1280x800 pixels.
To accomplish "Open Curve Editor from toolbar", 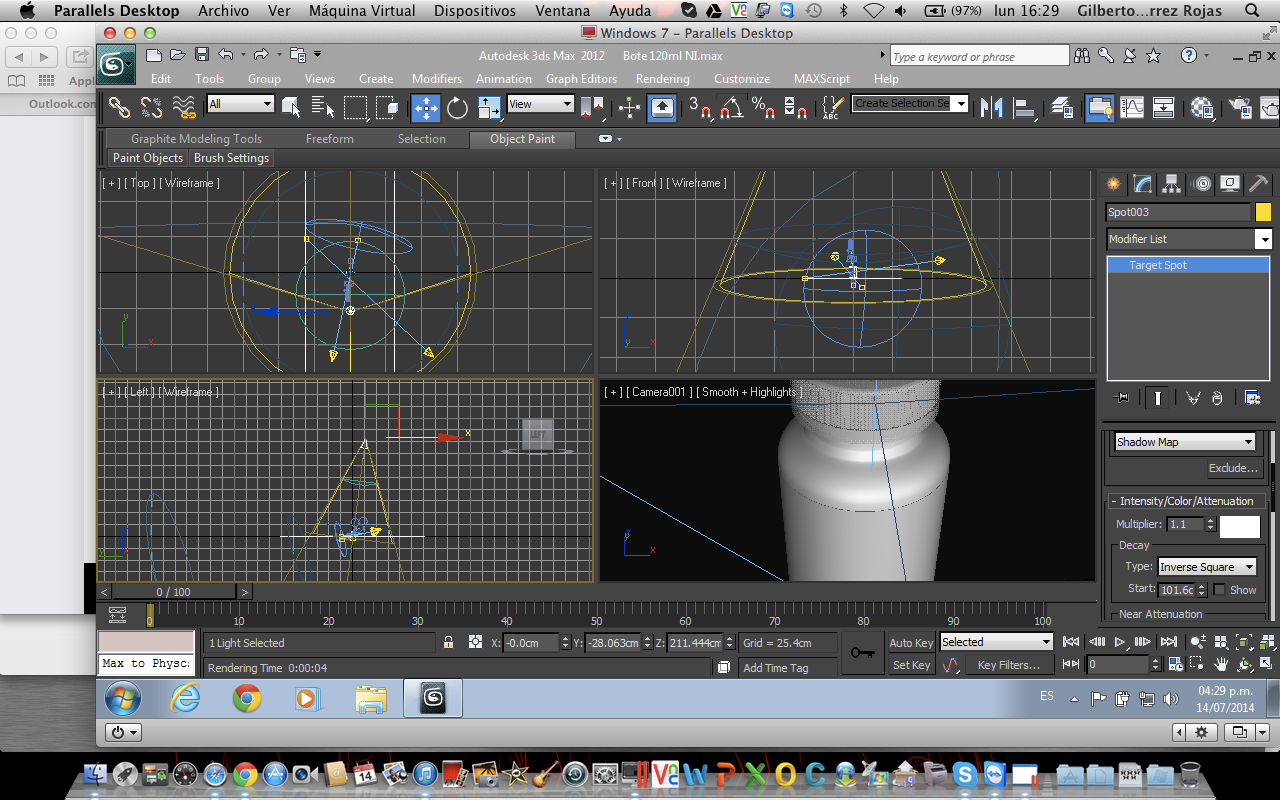I will pyautogui.click(x=1132, y=106).
